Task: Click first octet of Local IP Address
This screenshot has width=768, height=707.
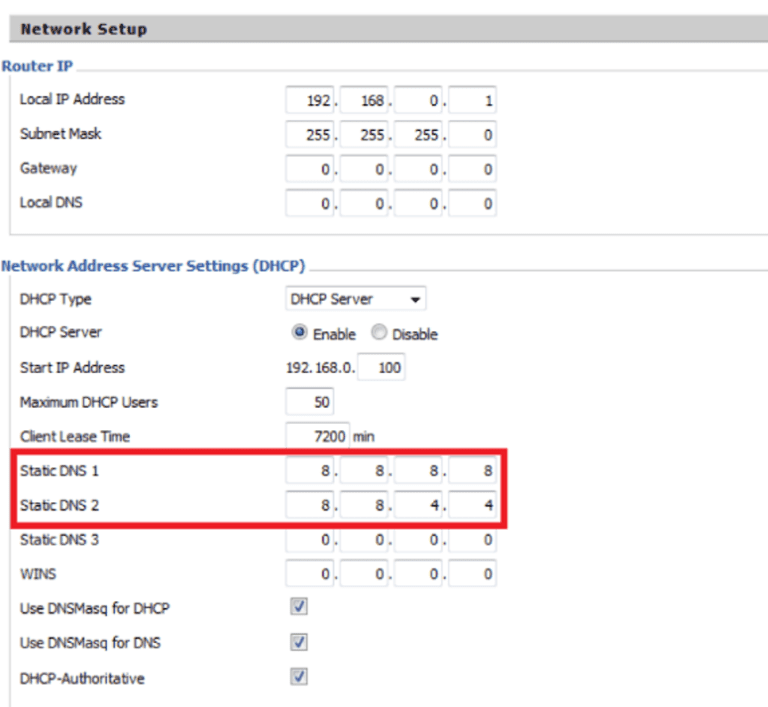Action: tap(310, 101)
